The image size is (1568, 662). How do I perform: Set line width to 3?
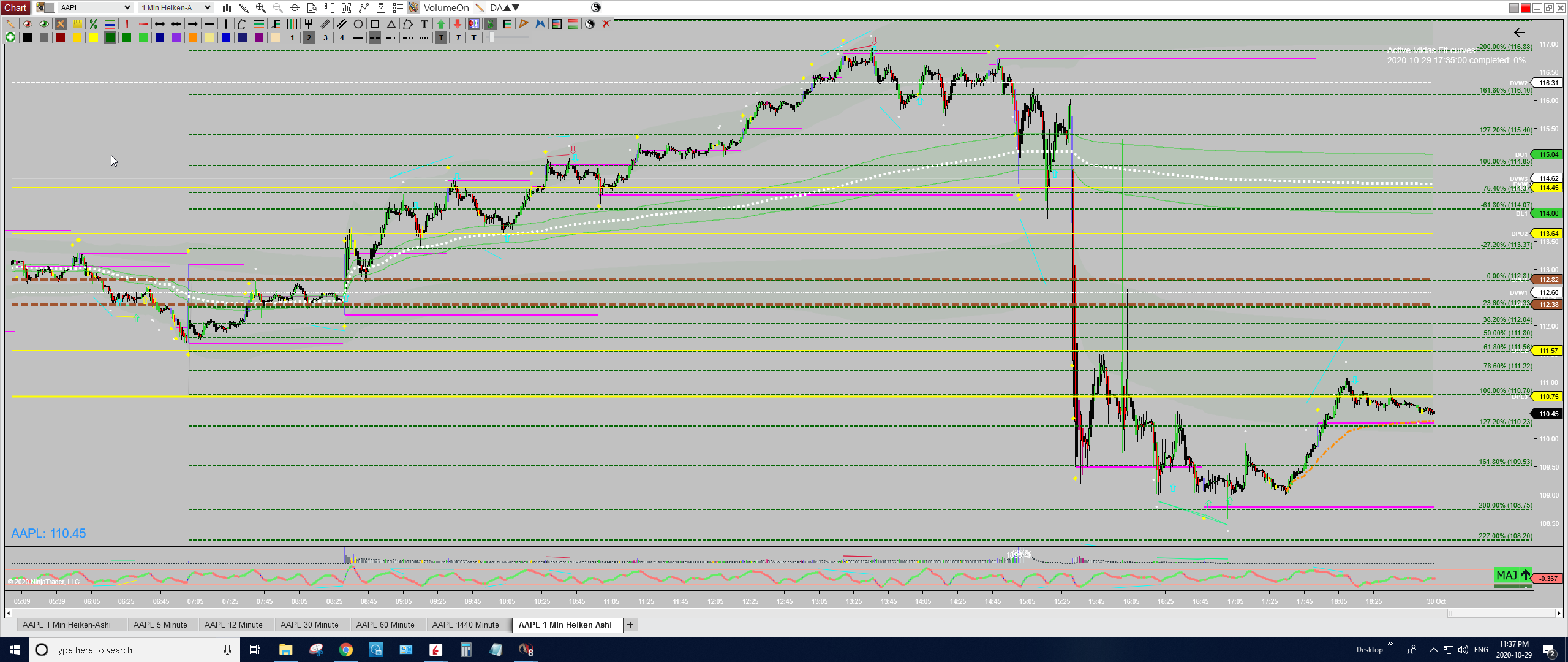click(325, 37)
